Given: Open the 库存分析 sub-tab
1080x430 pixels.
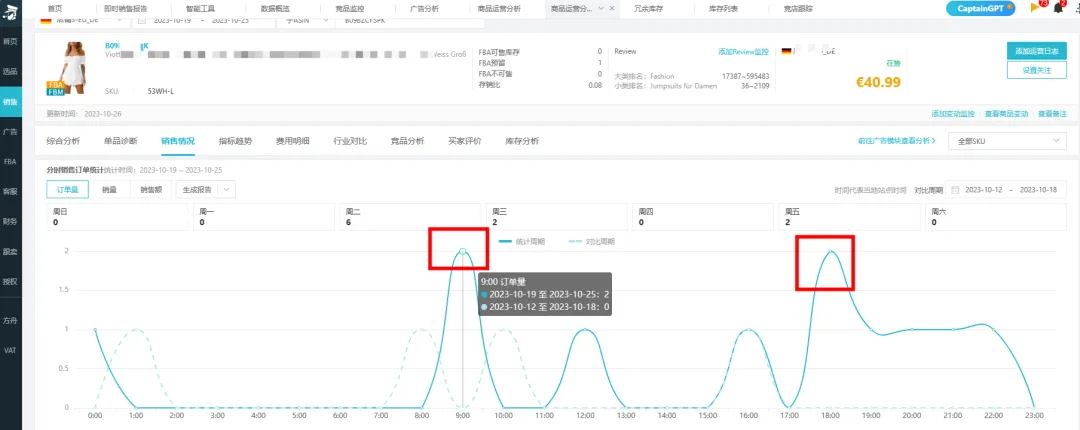Looking at the screenshot, I should click(x=522, y=141).
